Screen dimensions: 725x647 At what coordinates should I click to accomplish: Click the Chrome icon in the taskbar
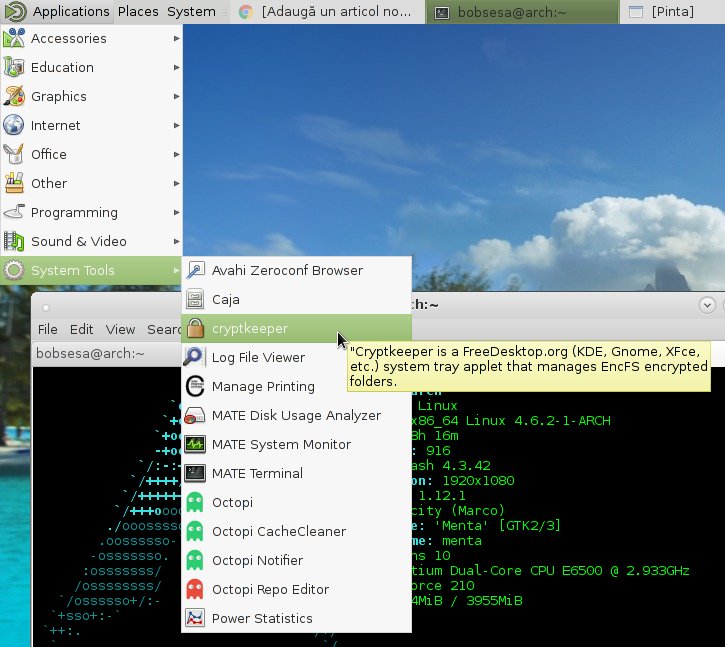[x=246, y=12]
